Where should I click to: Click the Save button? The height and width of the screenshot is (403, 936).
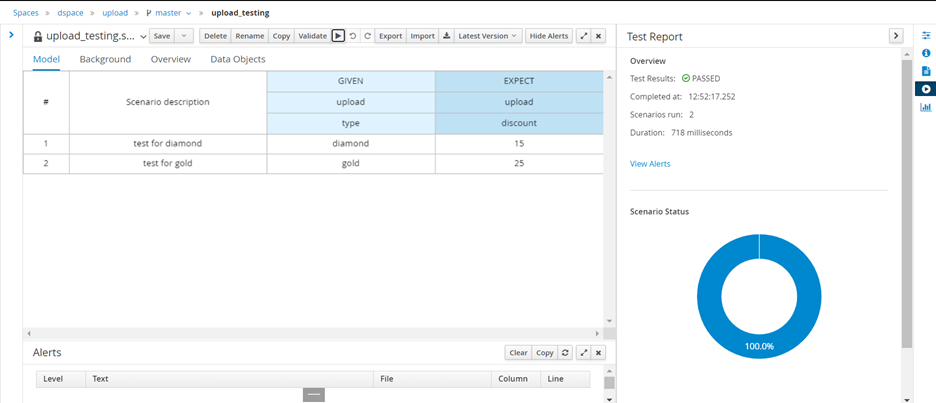coord(162,36)
